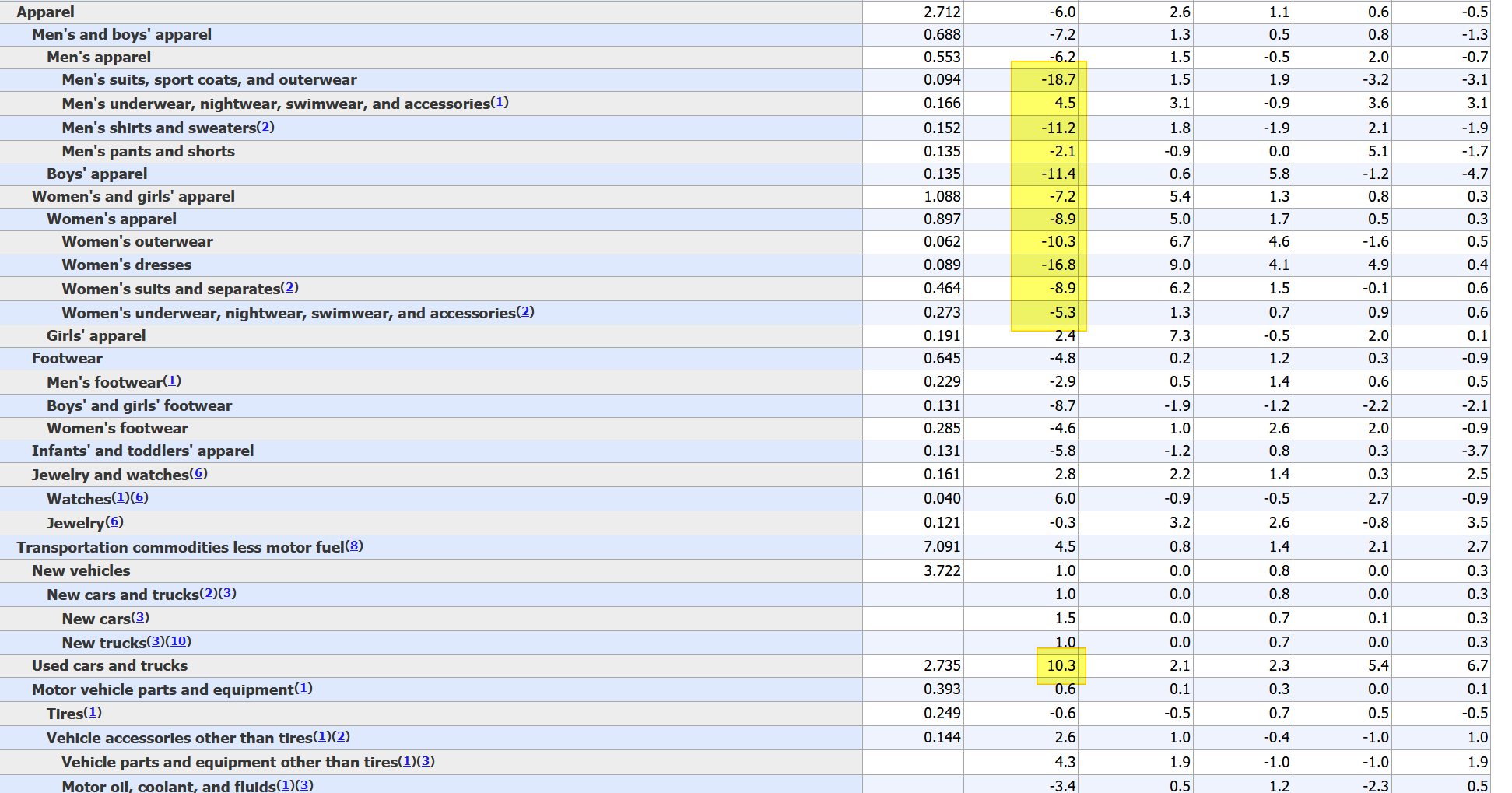This screenshot has width=1512, height=793.
Task: Select the Women's dresses row label
Action: click(127, 265)
